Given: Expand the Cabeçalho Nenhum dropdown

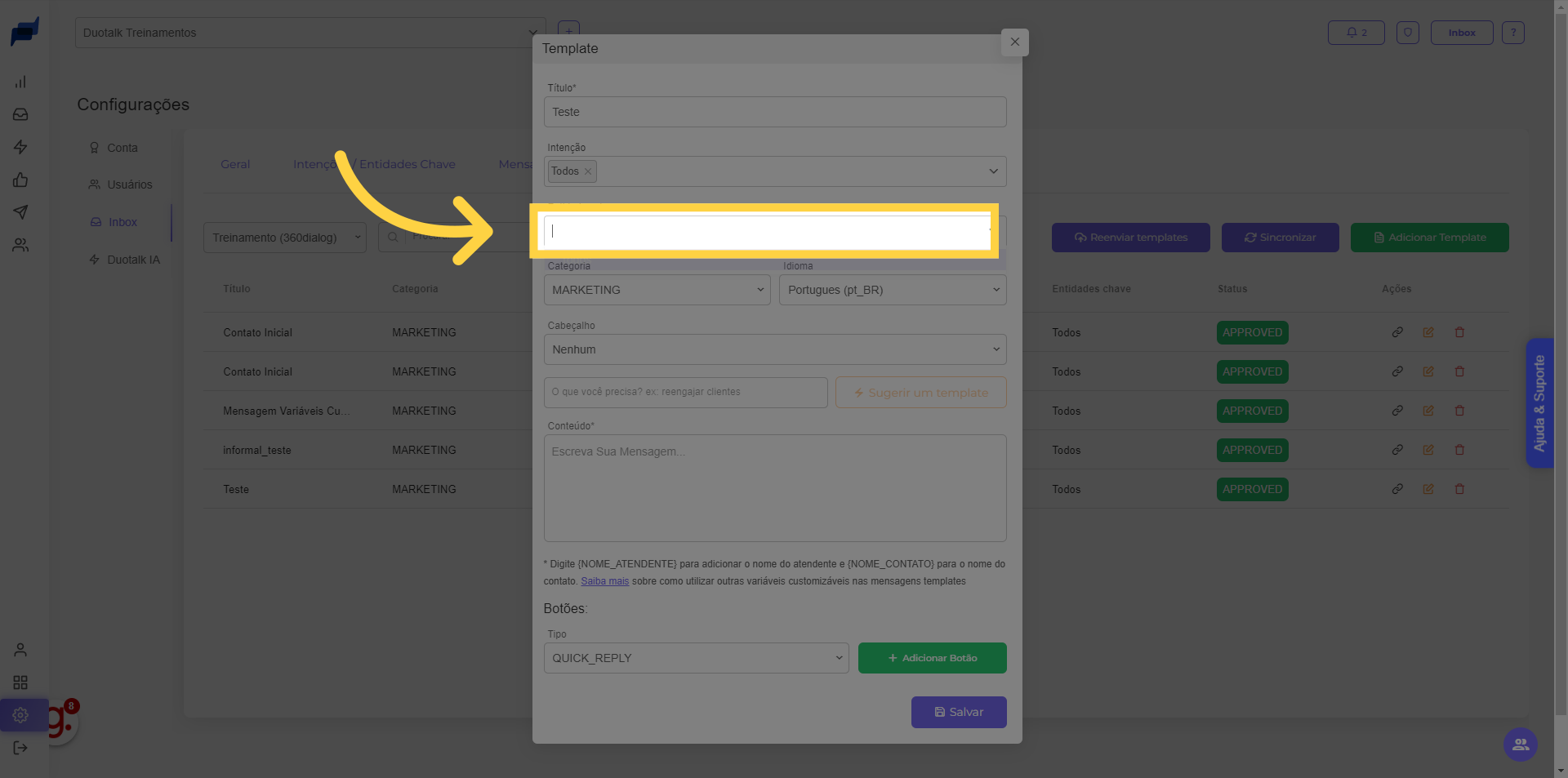Looking at the screenshot, I should pos(774,349).
